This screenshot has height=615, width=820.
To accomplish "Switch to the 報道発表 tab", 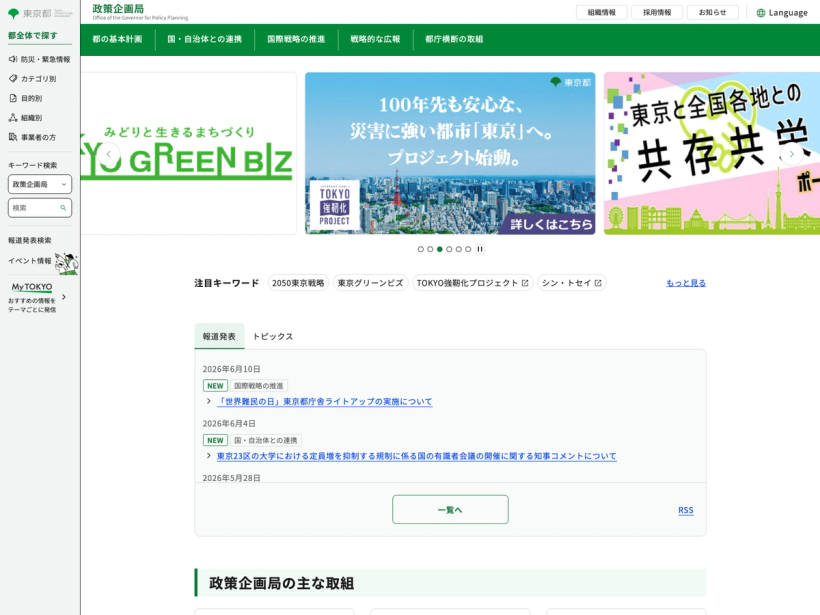I will (219, 336).
